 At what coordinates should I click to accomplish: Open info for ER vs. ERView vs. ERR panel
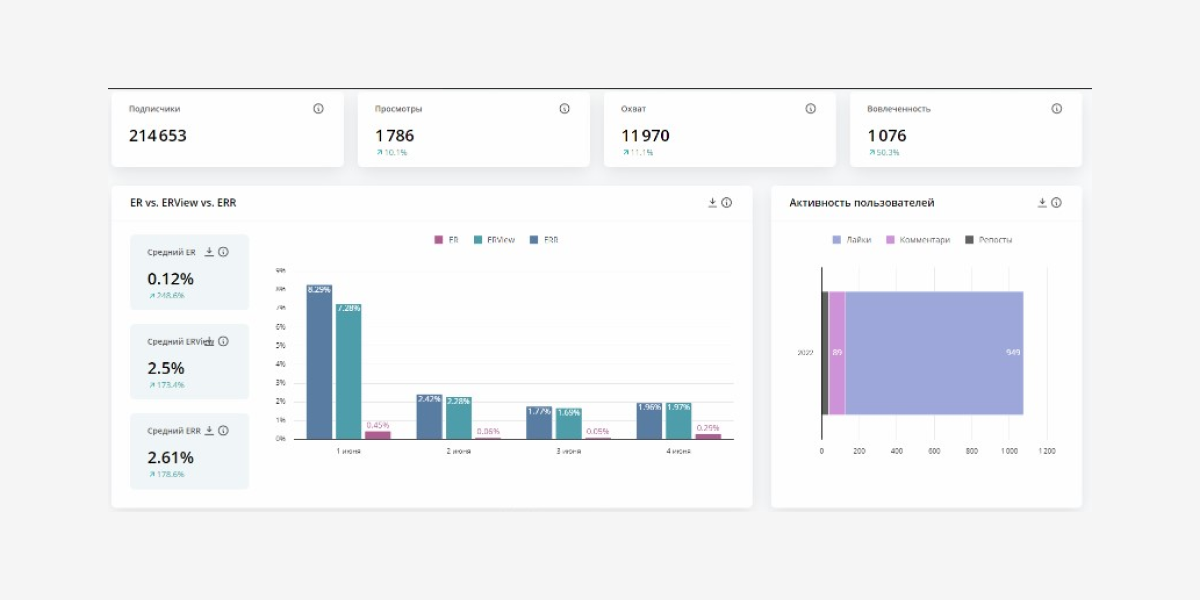point(727,203)
